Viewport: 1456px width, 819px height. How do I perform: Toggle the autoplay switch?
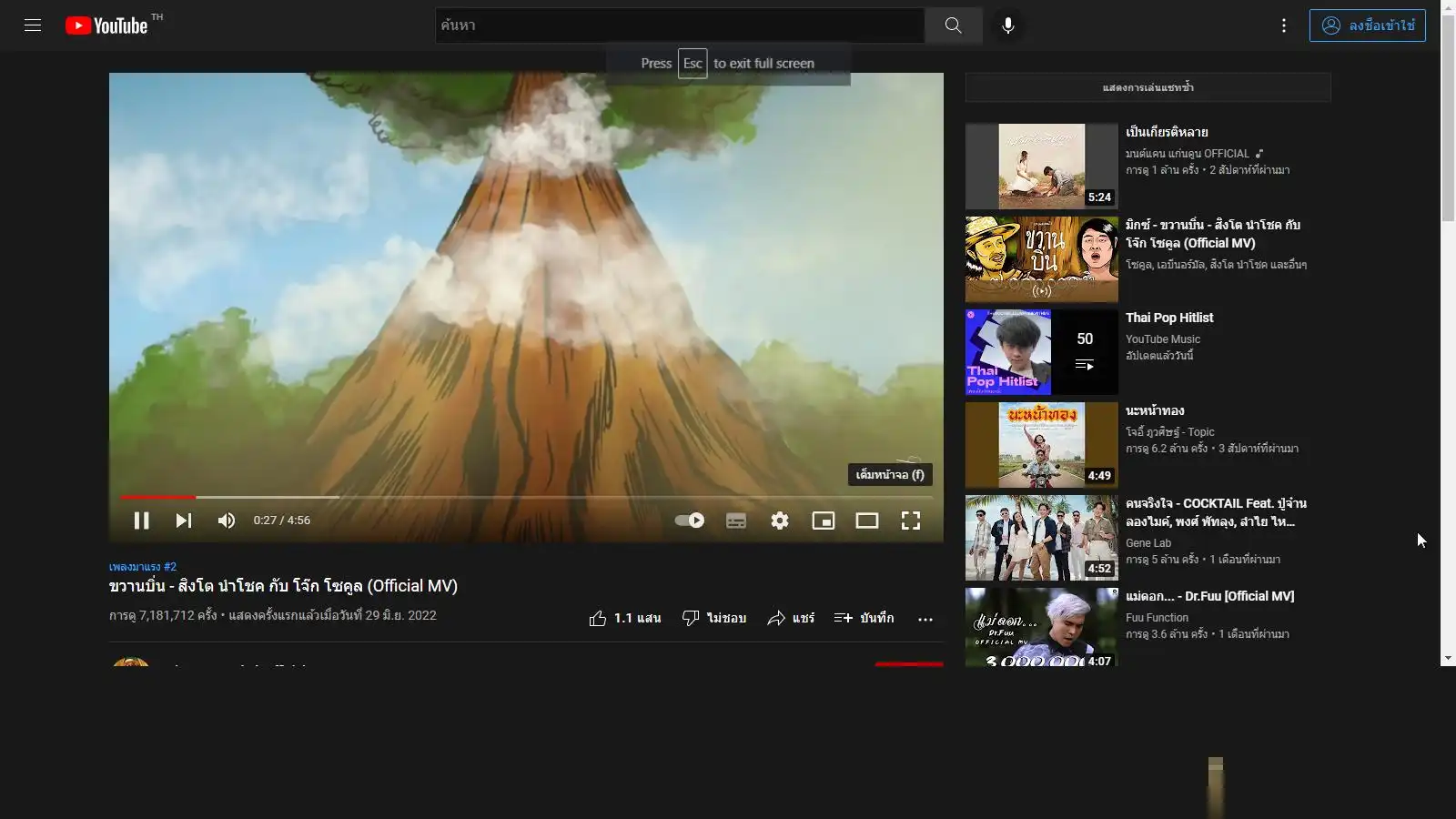[x=690, y=521]
